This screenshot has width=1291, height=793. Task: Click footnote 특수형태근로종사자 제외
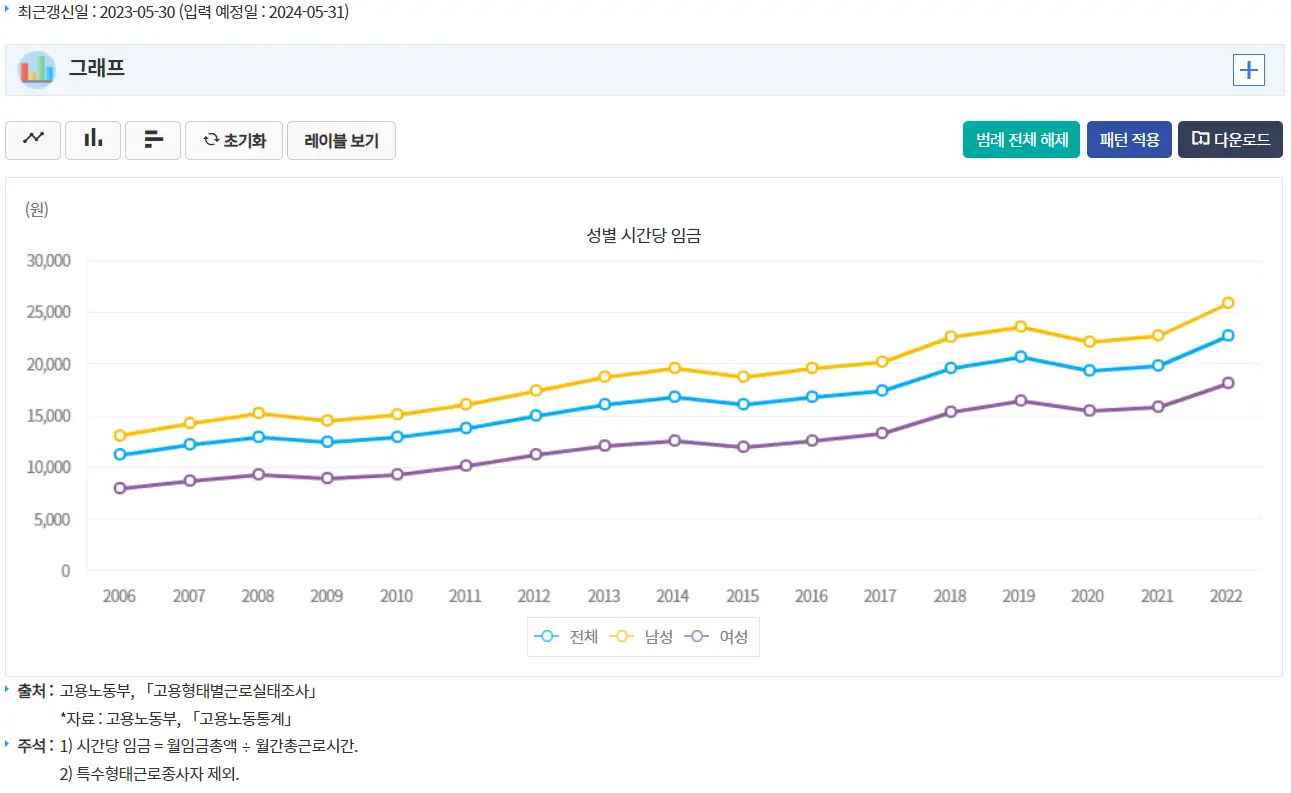tap(149, 774)
